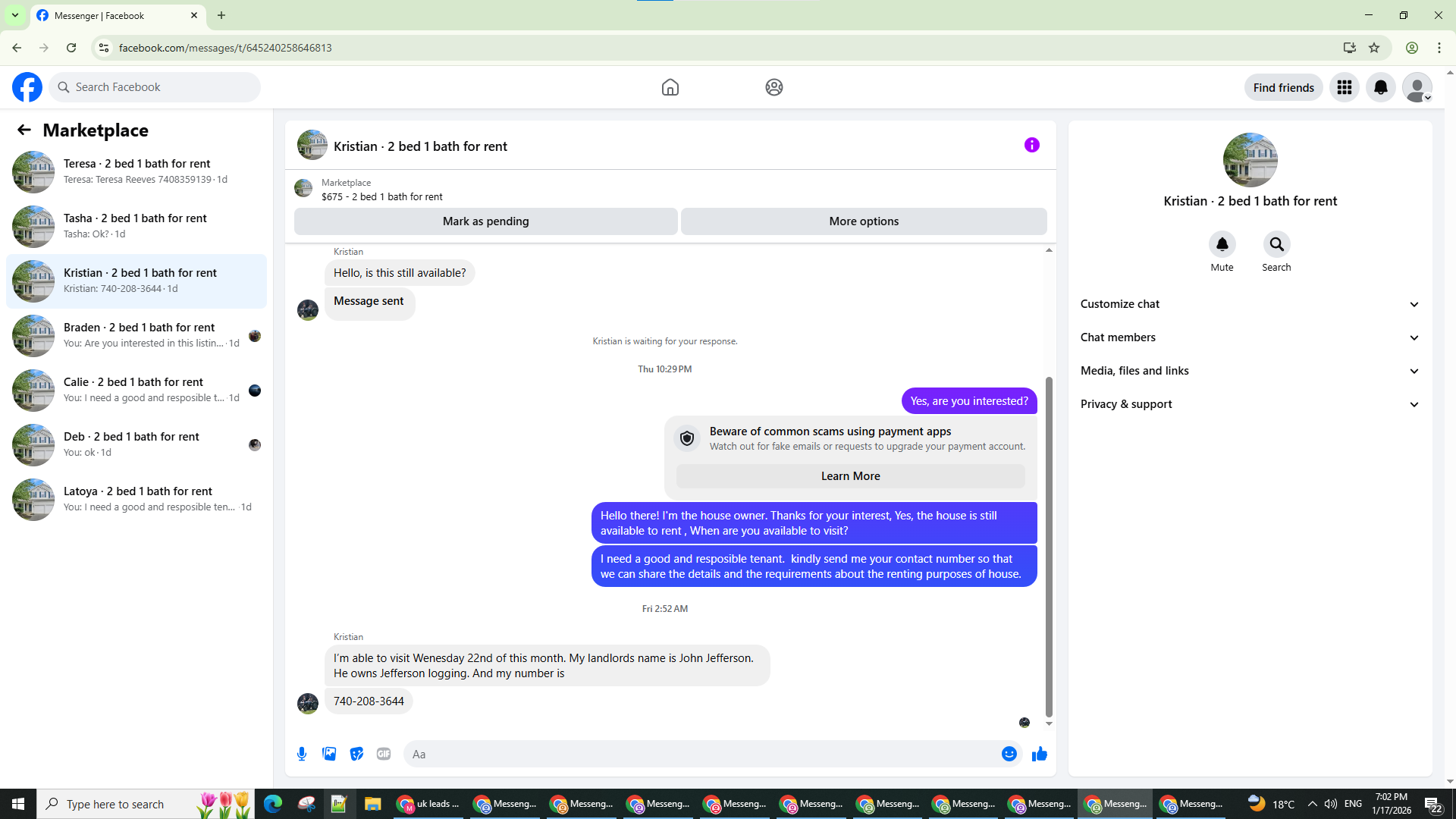Open the notifications bell
Viewport: 1456px width, 819px height.
click(1381, 87)
